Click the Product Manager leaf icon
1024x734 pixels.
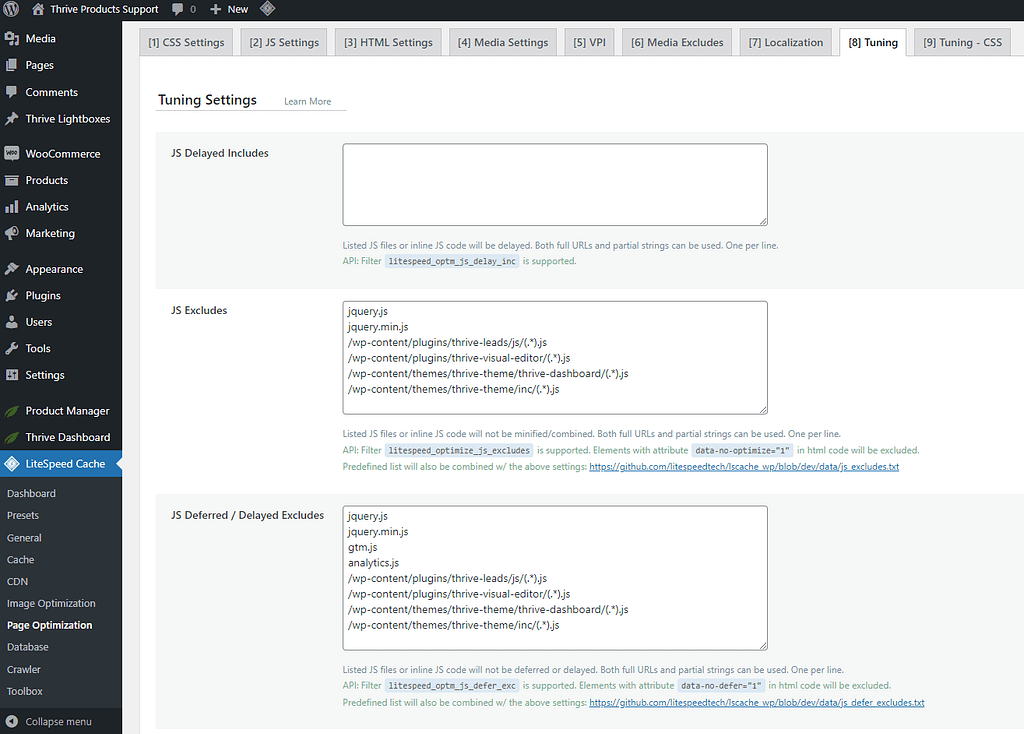(11, 411)
